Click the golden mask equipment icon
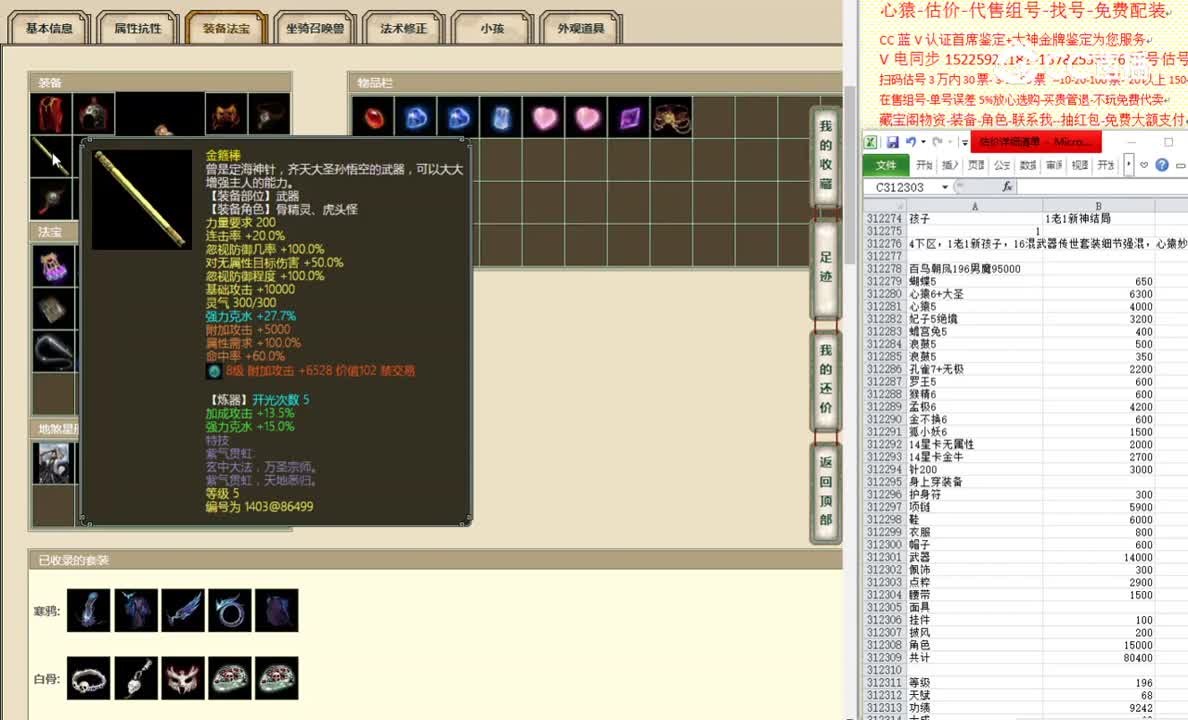The image size is (1188, 720). pos(226,114)
